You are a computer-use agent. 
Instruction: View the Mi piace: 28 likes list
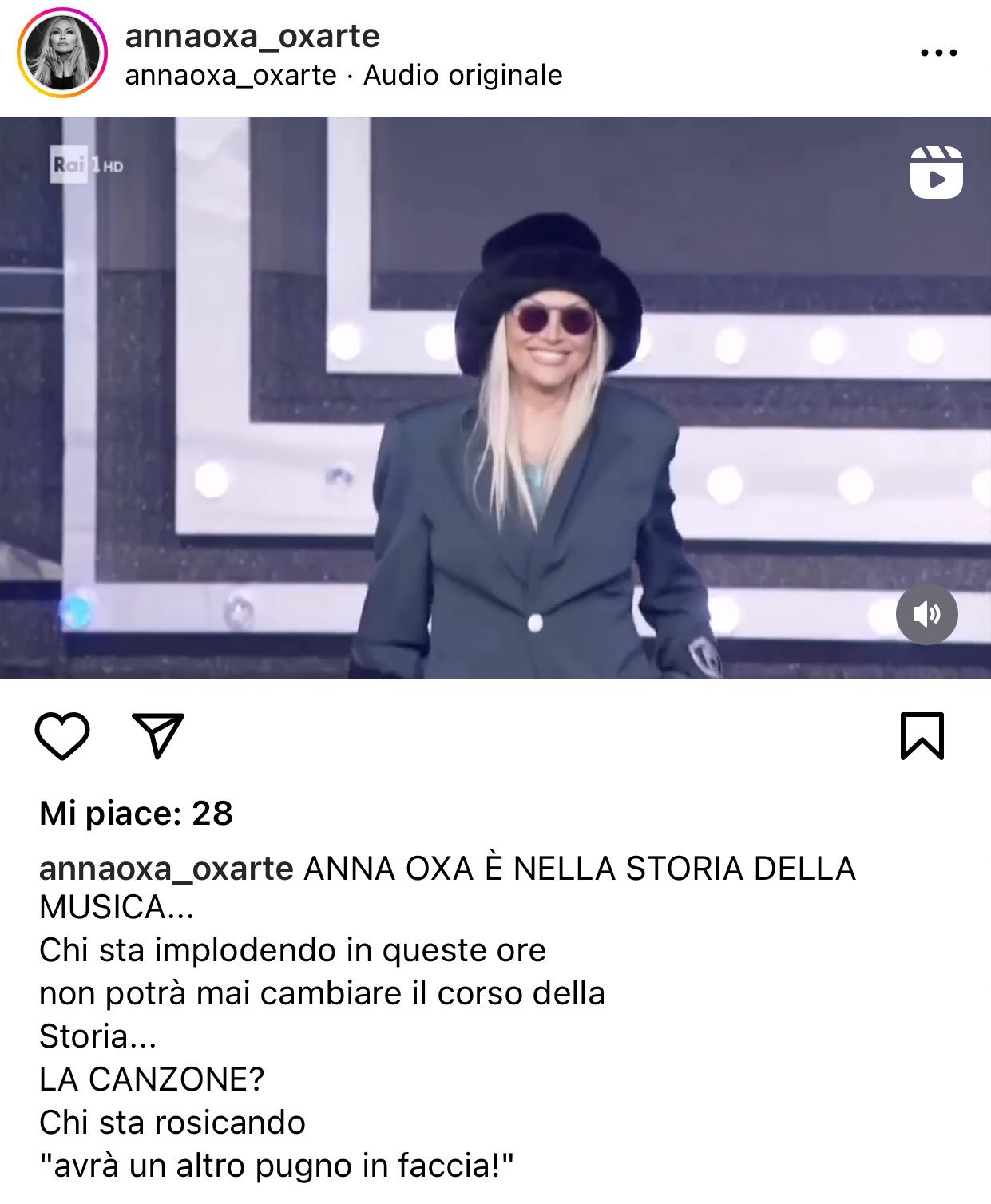[136, 814]
